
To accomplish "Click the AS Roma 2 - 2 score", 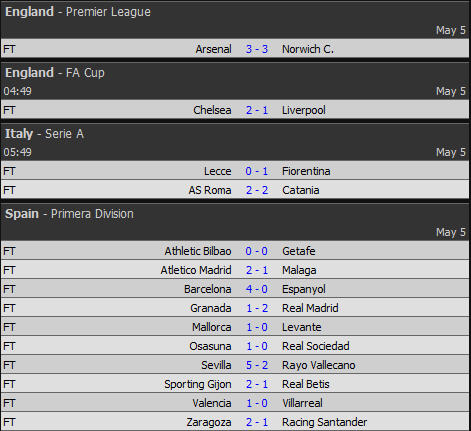I will [x=257, y=190].
